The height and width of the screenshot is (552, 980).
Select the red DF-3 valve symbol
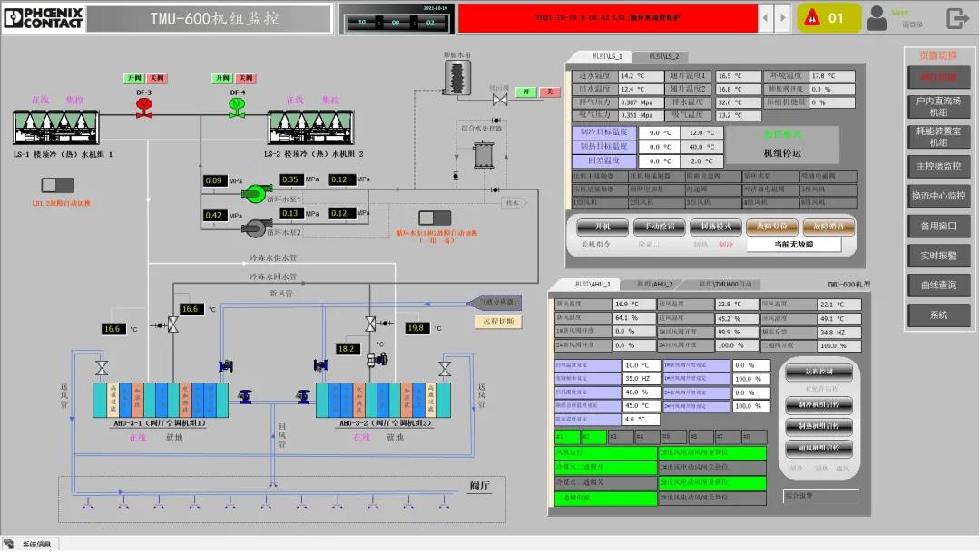(144, 107)
